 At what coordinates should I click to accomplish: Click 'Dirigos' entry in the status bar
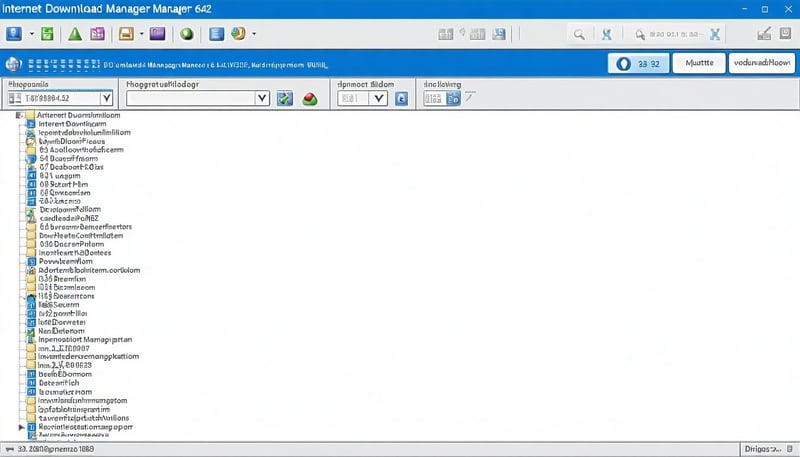pos(763,449)
